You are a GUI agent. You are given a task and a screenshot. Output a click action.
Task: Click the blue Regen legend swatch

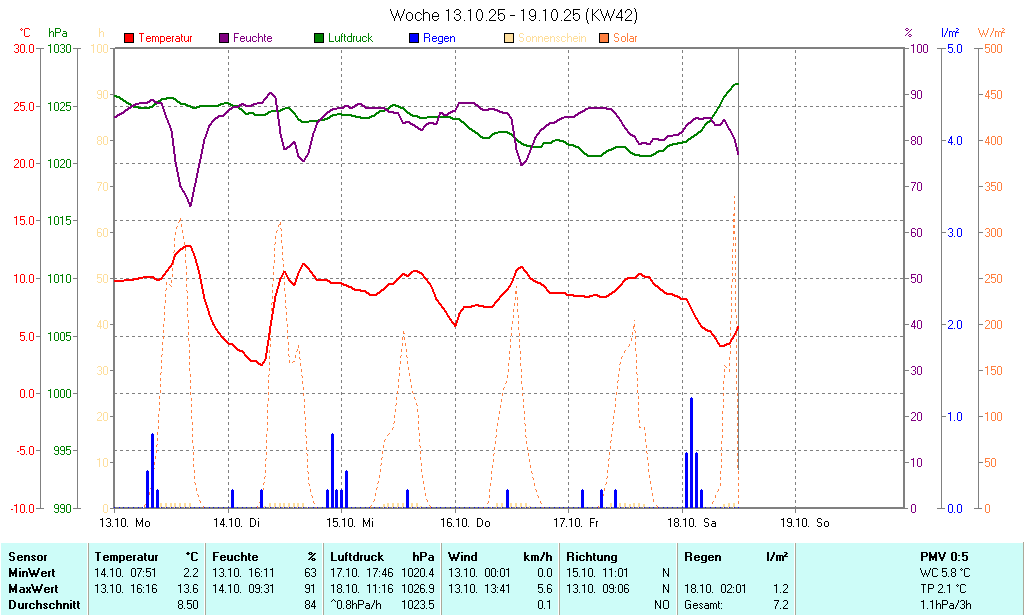click(414, 38)
